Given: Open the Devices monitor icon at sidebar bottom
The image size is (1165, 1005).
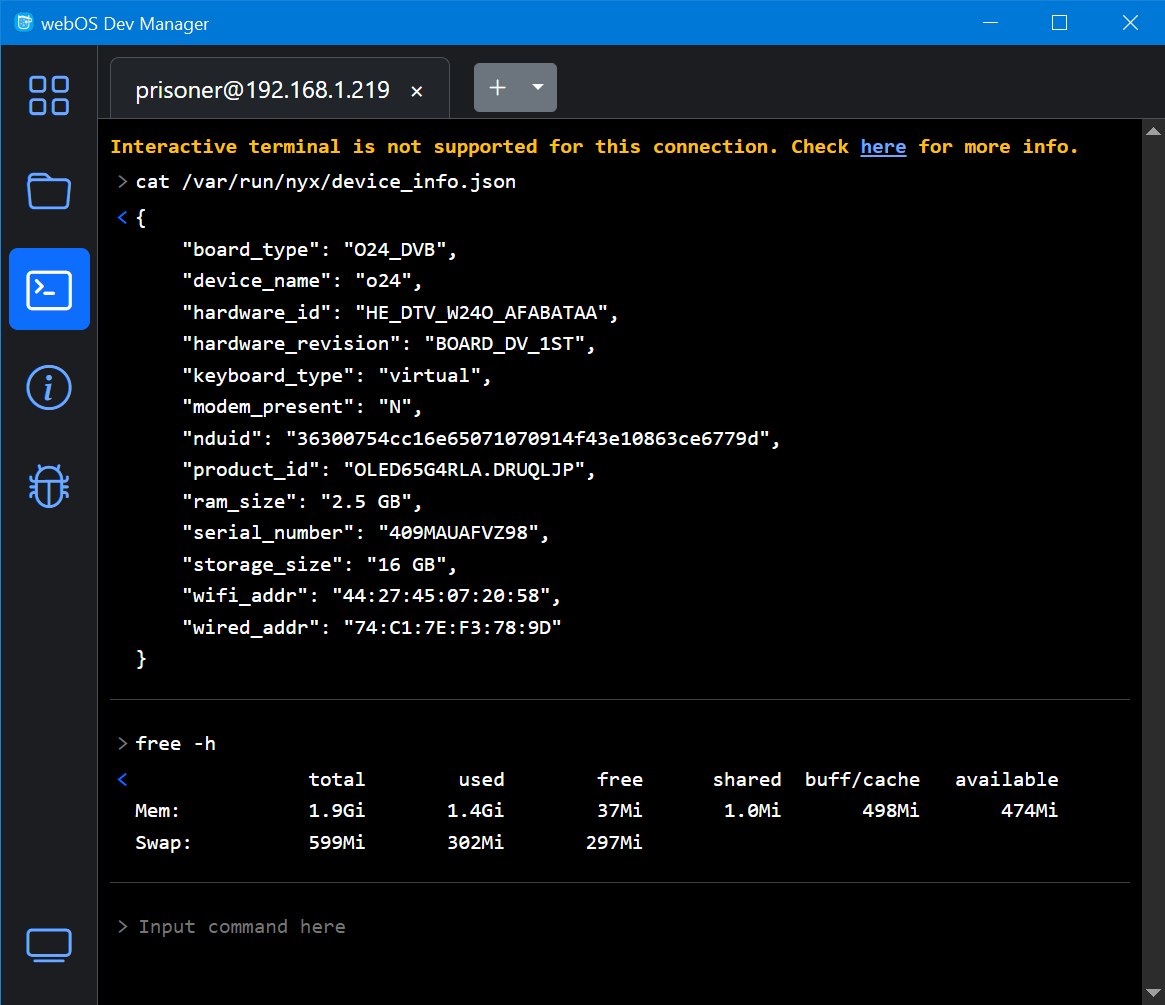Looking at the screenshot, I should 49,943.
